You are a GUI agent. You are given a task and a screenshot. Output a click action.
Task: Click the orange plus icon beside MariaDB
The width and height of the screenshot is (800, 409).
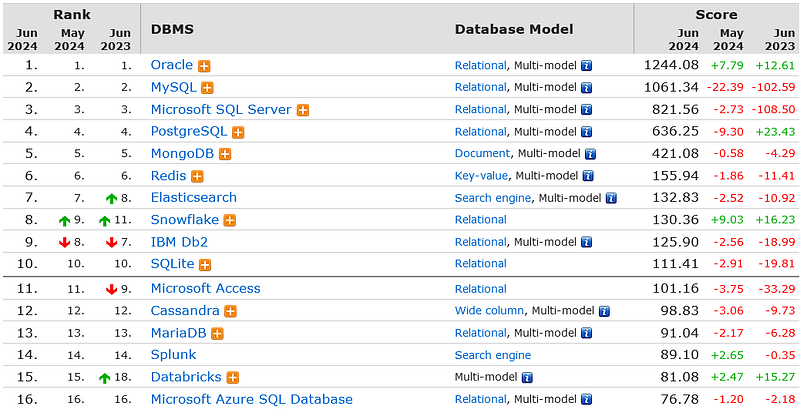217,333
